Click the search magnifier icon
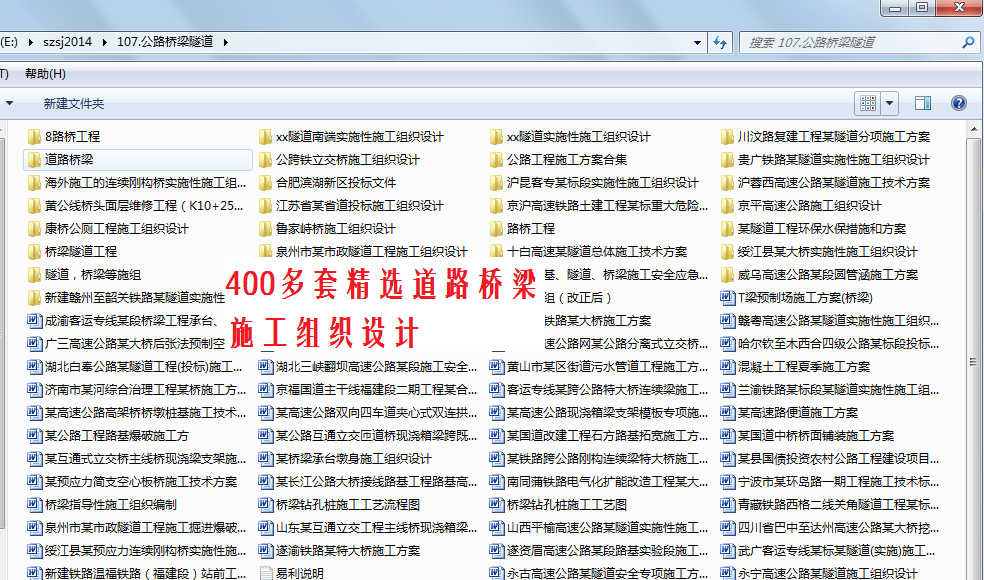 tap(968, 43)
